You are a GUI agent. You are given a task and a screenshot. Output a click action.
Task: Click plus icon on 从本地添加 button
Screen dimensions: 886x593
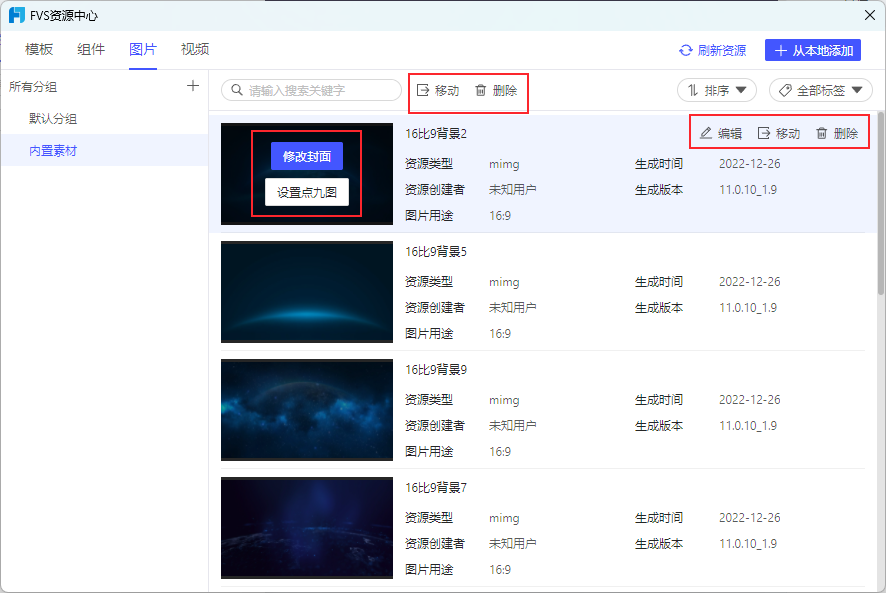pos(780,50)
